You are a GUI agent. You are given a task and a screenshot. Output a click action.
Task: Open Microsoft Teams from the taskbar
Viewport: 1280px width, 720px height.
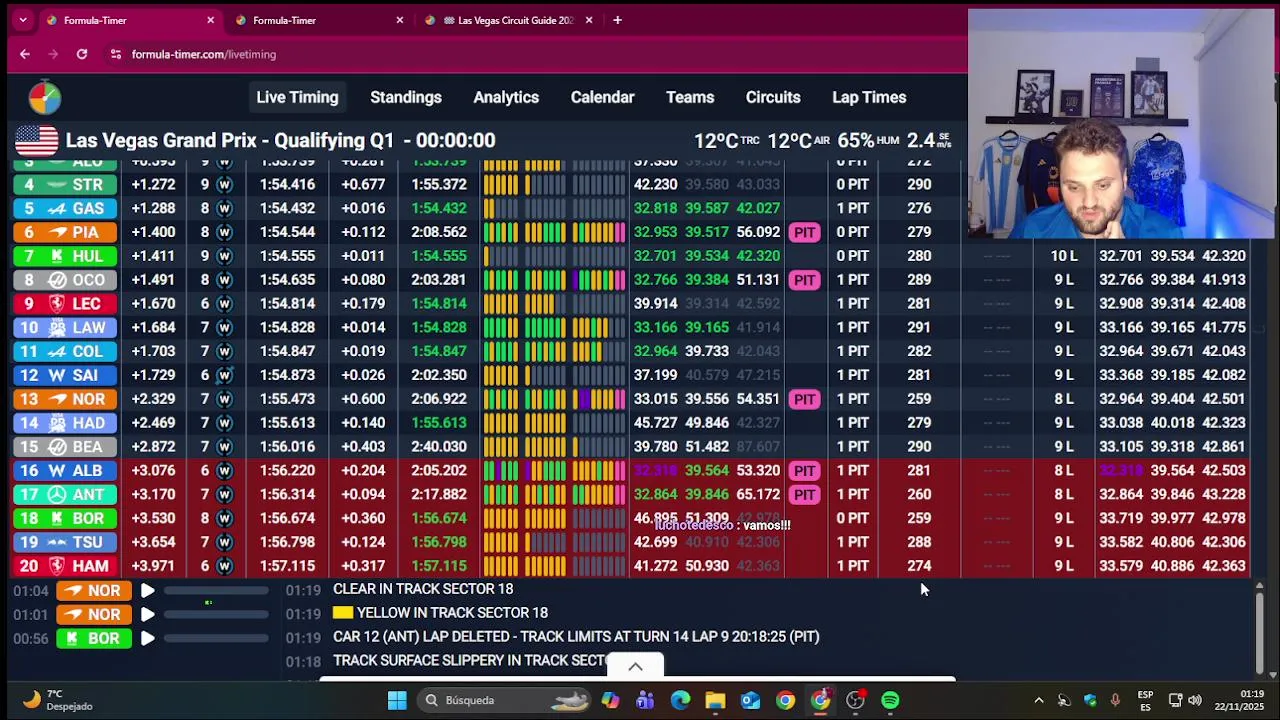point(645,700)
